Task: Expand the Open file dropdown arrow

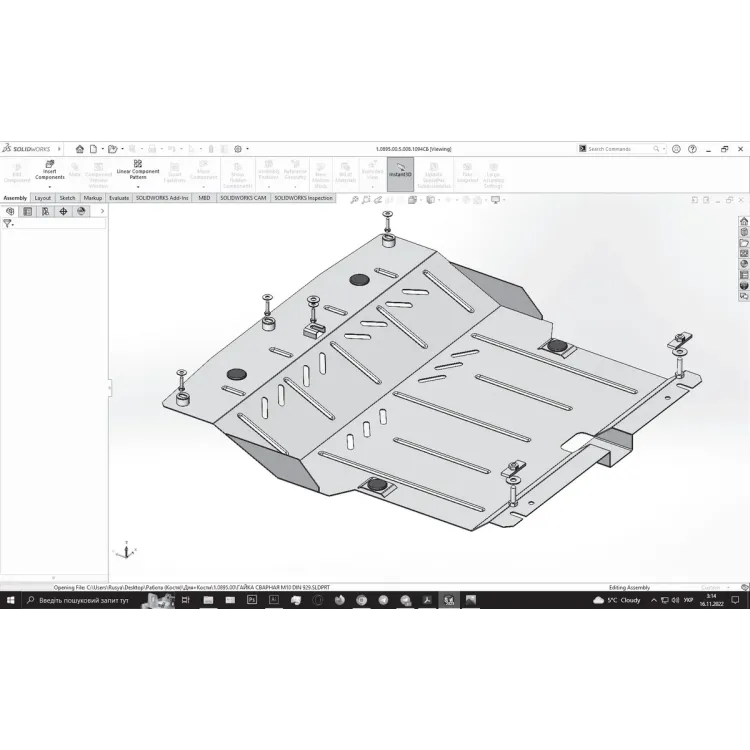Action: coord(122,149)
